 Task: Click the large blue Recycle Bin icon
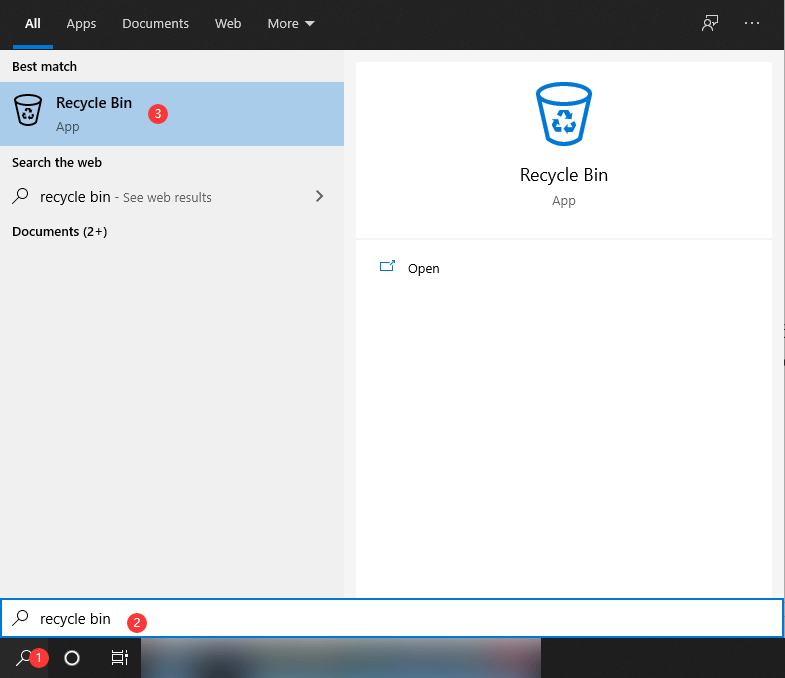click(564, 114)
